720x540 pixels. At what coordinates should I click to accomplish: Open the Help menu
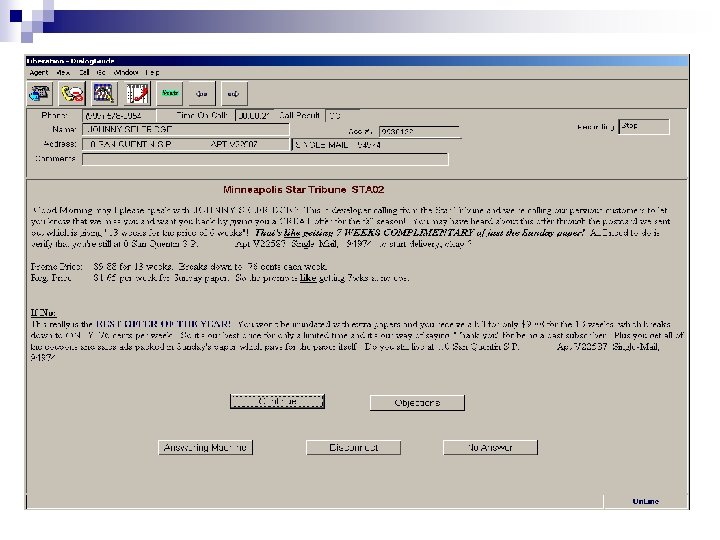(x=152, y=73)
